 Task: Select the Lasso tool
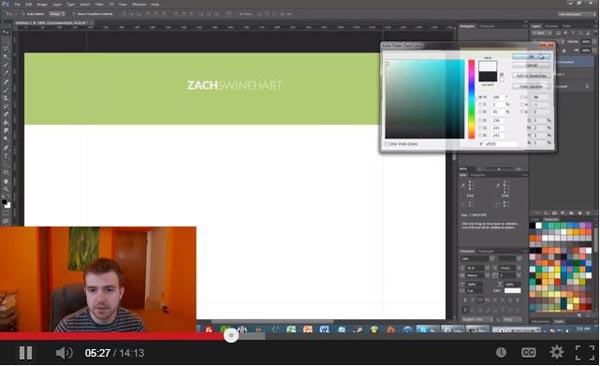tap(6, 49)
